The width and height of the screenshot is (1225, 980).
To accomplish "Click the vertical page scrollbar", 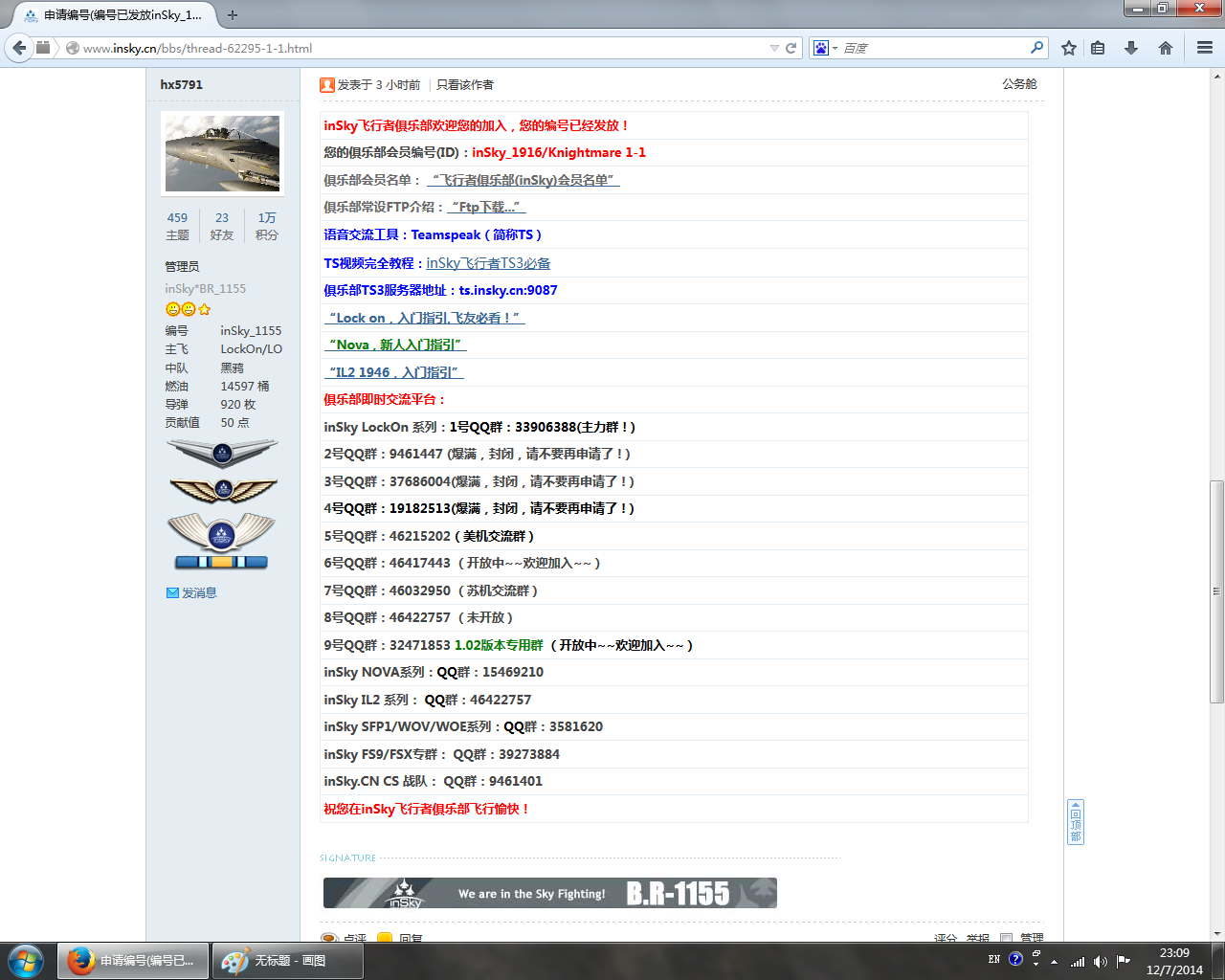I will pyautogui.click(x=1217, y=591).
